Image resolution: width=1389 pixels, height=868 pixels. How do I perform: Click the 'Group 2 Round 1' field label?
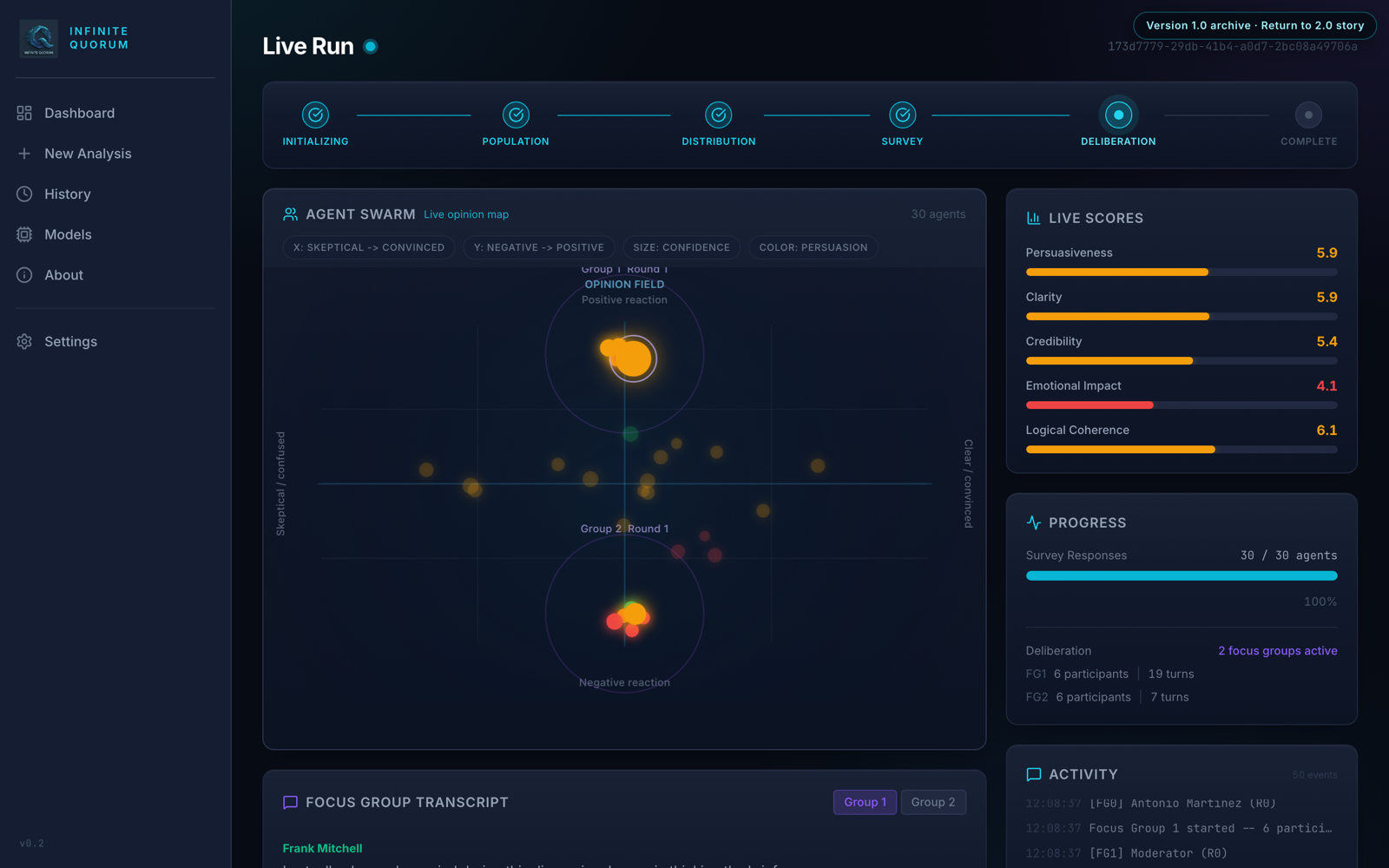(624, 529)
